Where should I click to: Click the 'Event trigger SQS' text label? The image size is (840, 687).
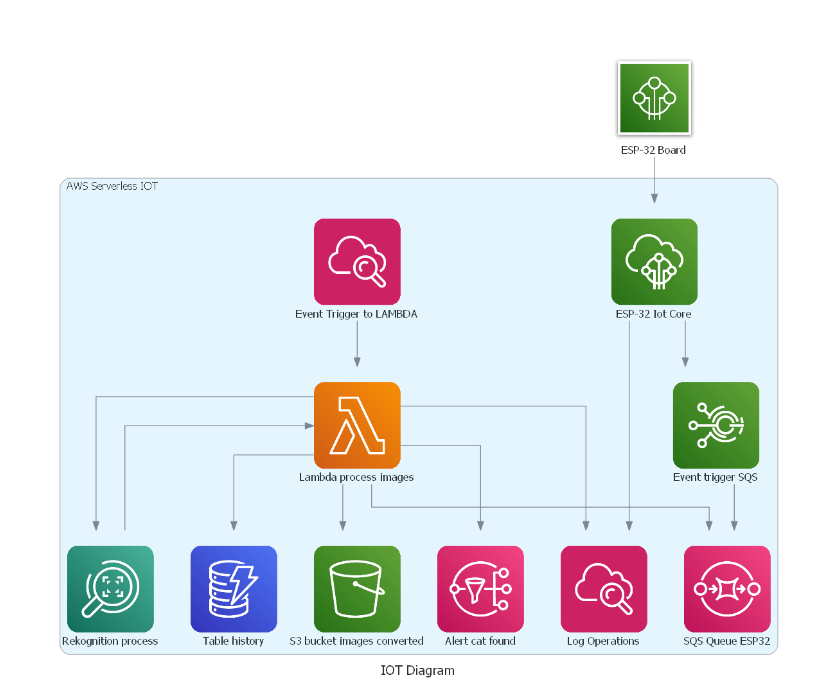[715, 478]
